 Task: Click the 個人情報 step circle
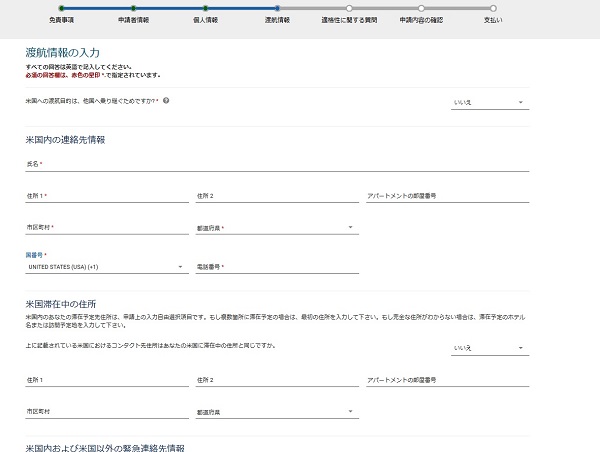(205, 8)
